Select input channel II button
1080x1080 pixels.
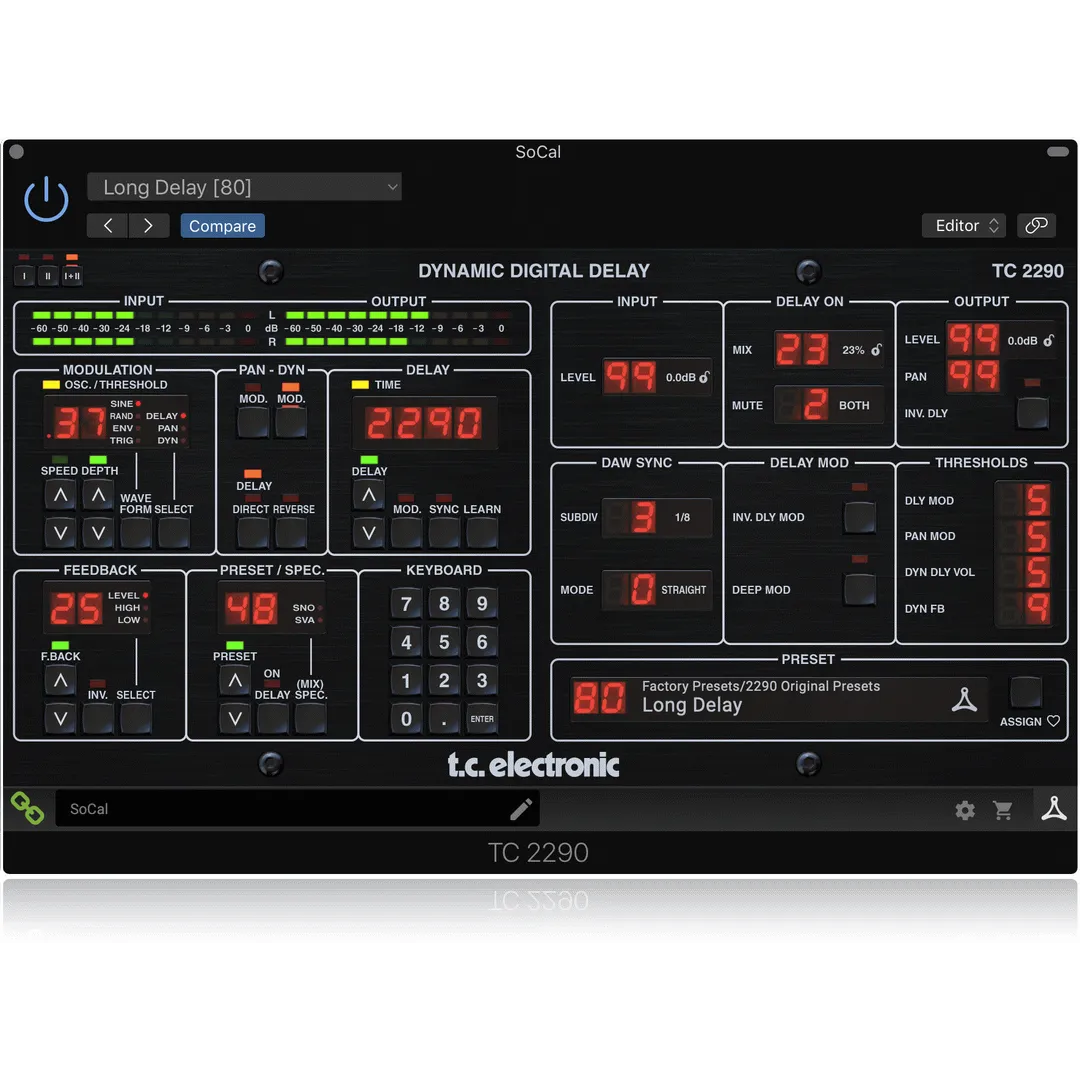pyautogui.click(x=48, y=276)
